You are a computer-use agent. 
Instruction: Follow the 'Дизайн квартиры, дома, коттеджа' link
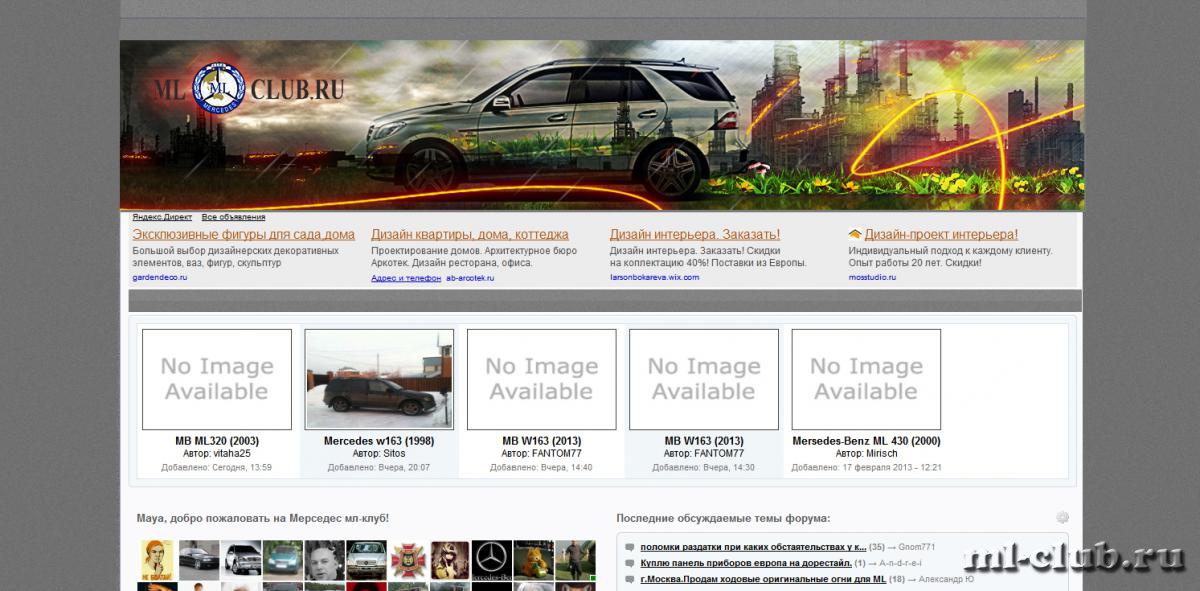point(469,235)
